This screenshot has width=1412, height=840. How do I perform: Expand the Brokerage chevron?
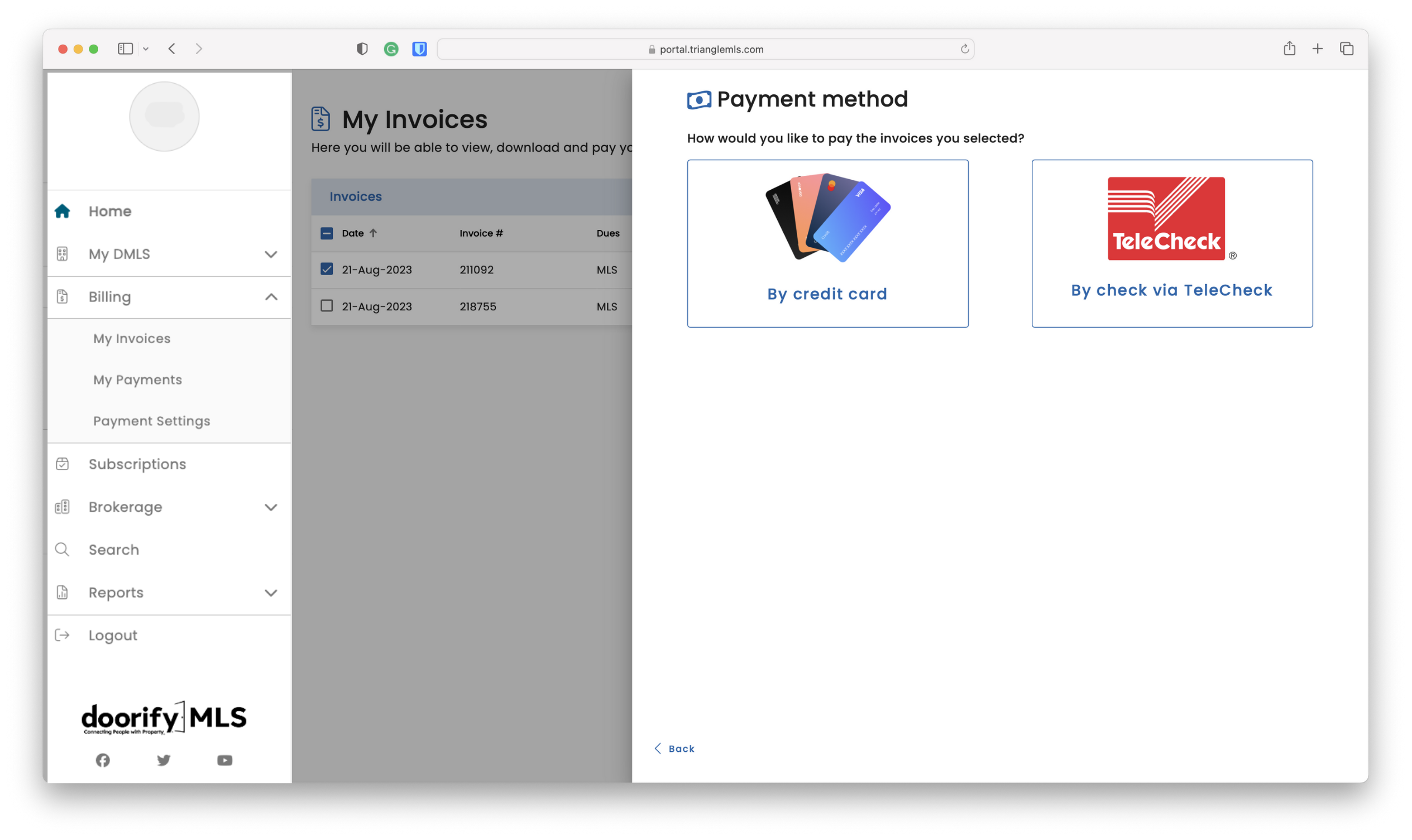(271, 507)
